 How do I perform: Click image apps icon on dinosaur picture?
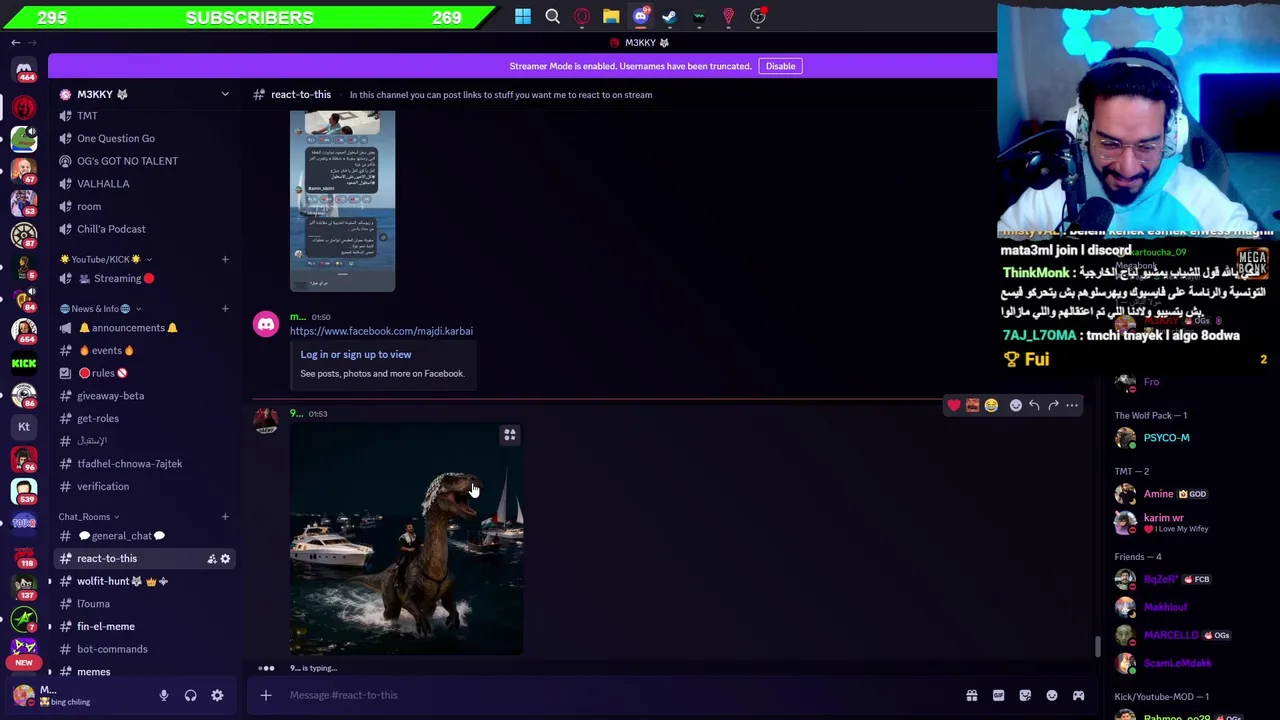(509, 435)
